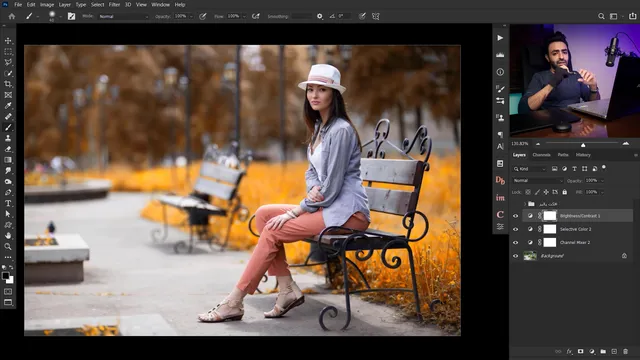Delete layer with the trash icon

click(x=625, y=351)
